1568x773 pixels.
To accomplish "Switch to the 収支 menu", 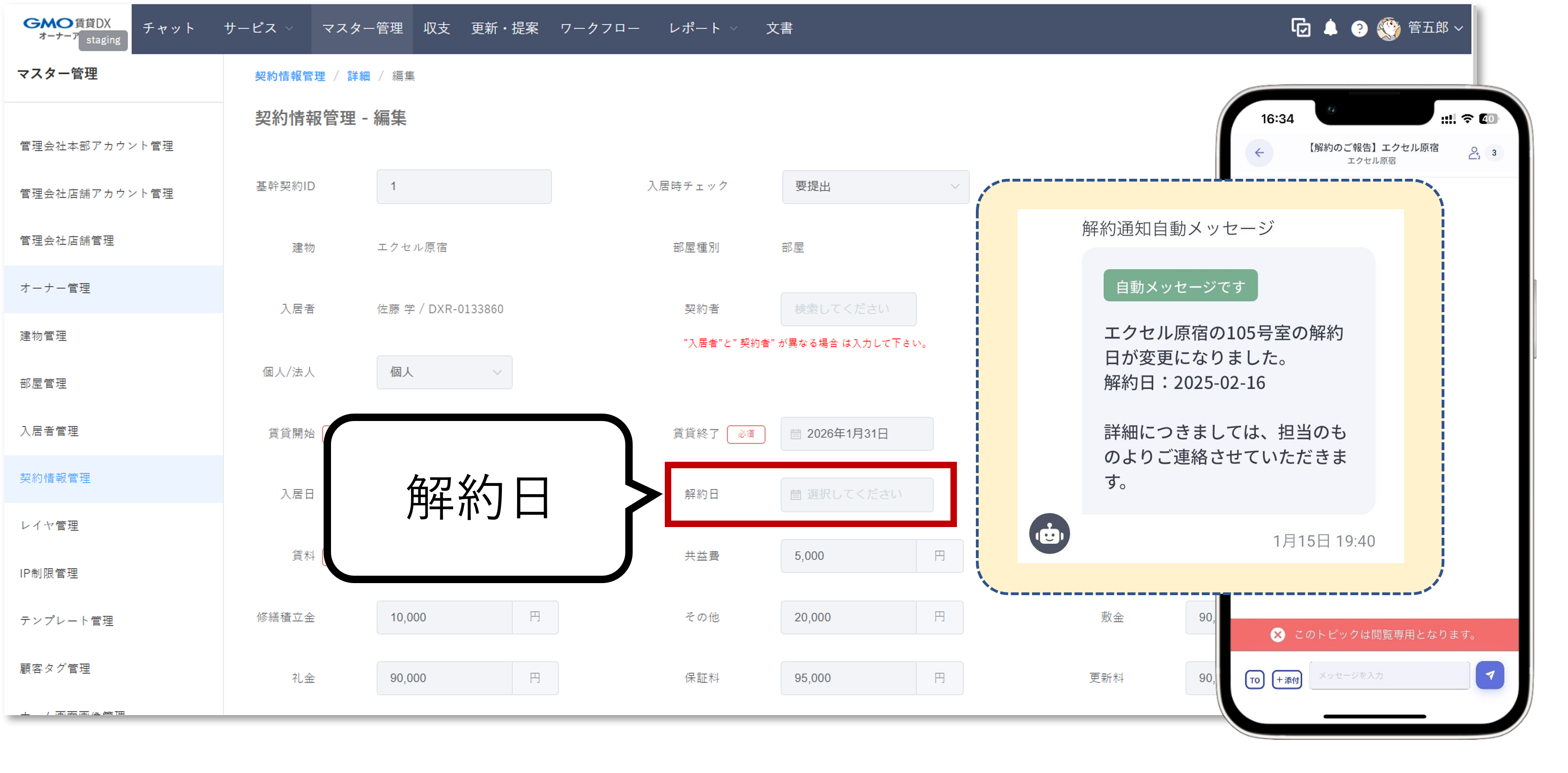I will click(436, 28).
